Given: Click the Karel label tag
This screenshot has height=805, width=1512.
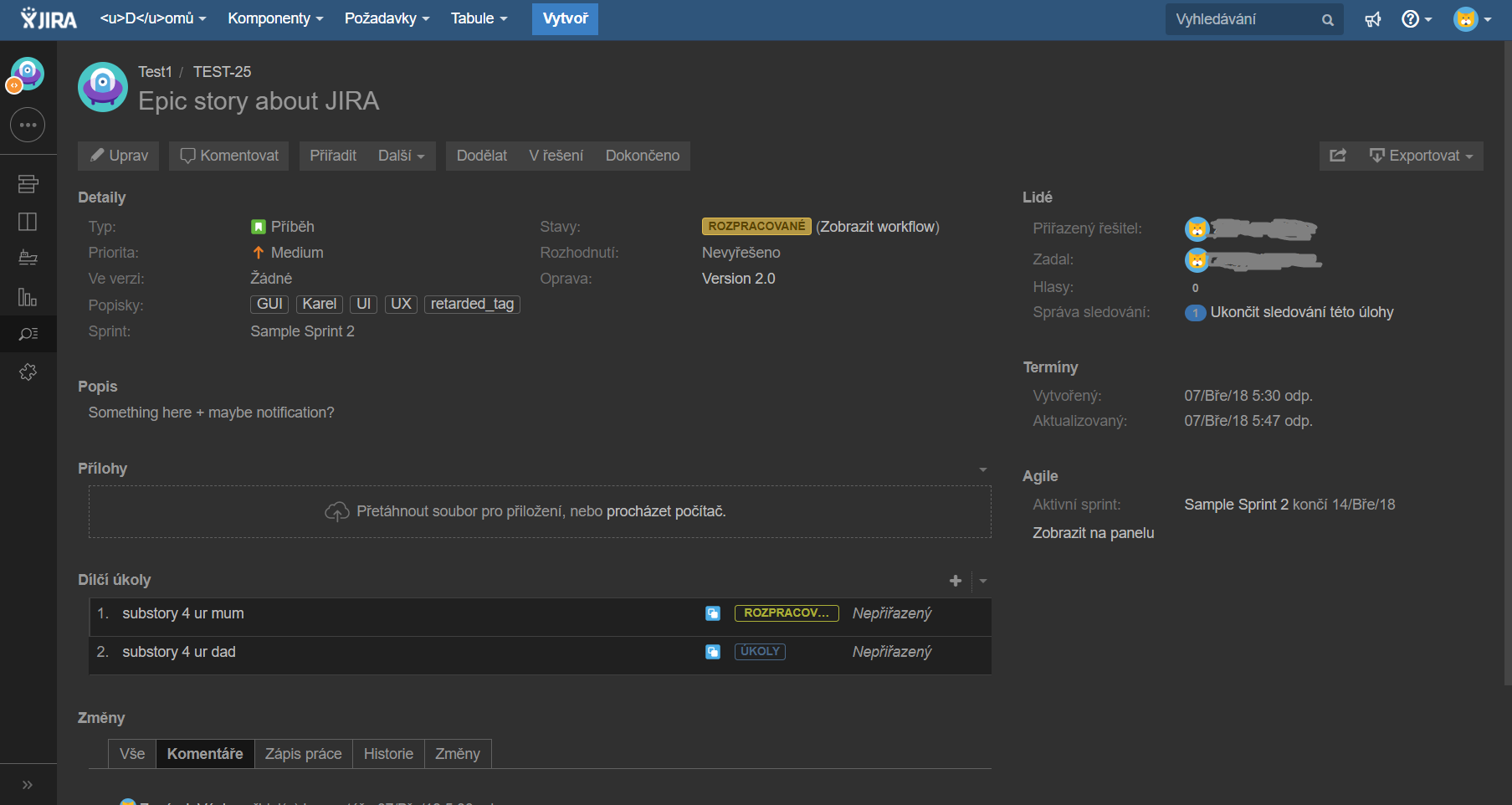Looking at the screenshot, I should pos(319,304).
